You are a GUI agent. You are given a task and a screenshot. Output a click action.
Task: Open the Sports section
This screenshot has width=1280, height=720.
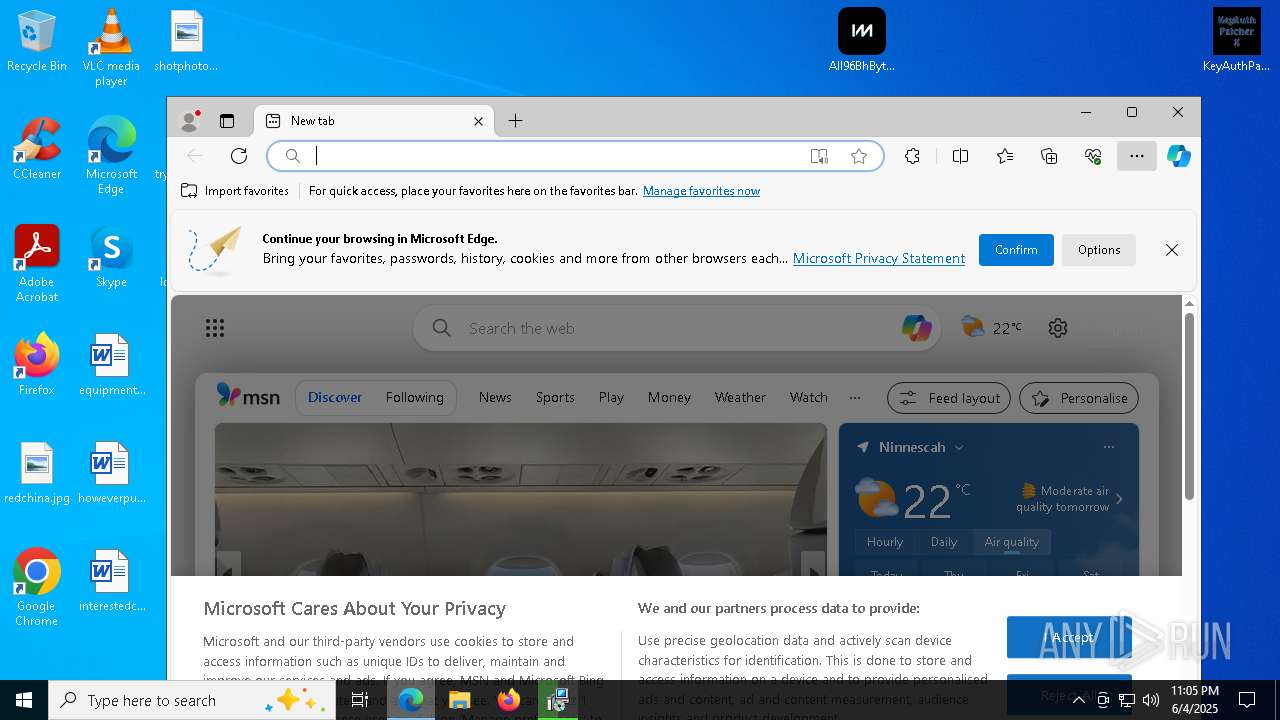tap(555, 397)
